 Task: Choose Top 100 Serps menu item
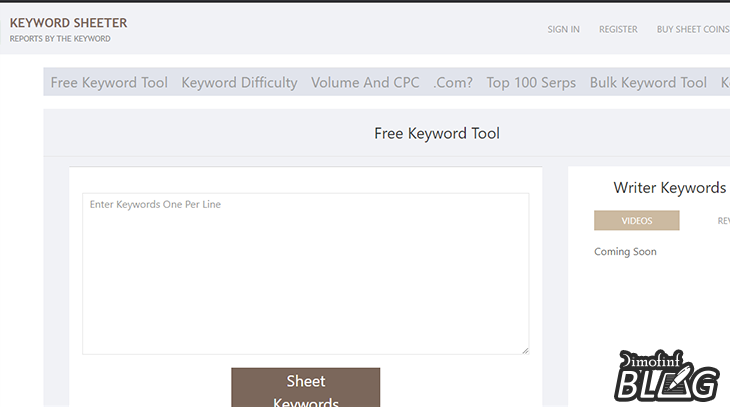point(531,82)
